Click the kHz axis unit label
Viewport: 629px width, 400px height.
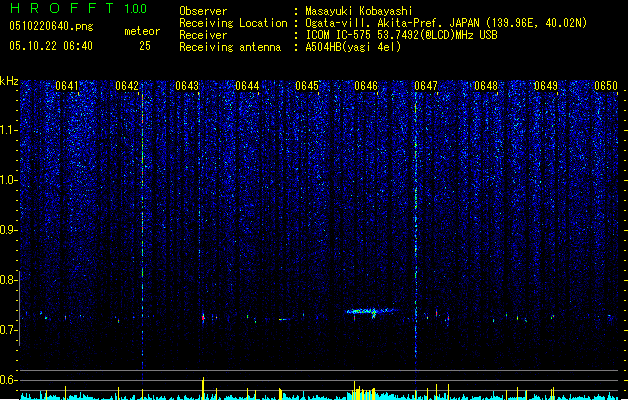pyautogui.click(x=9, y=81)
